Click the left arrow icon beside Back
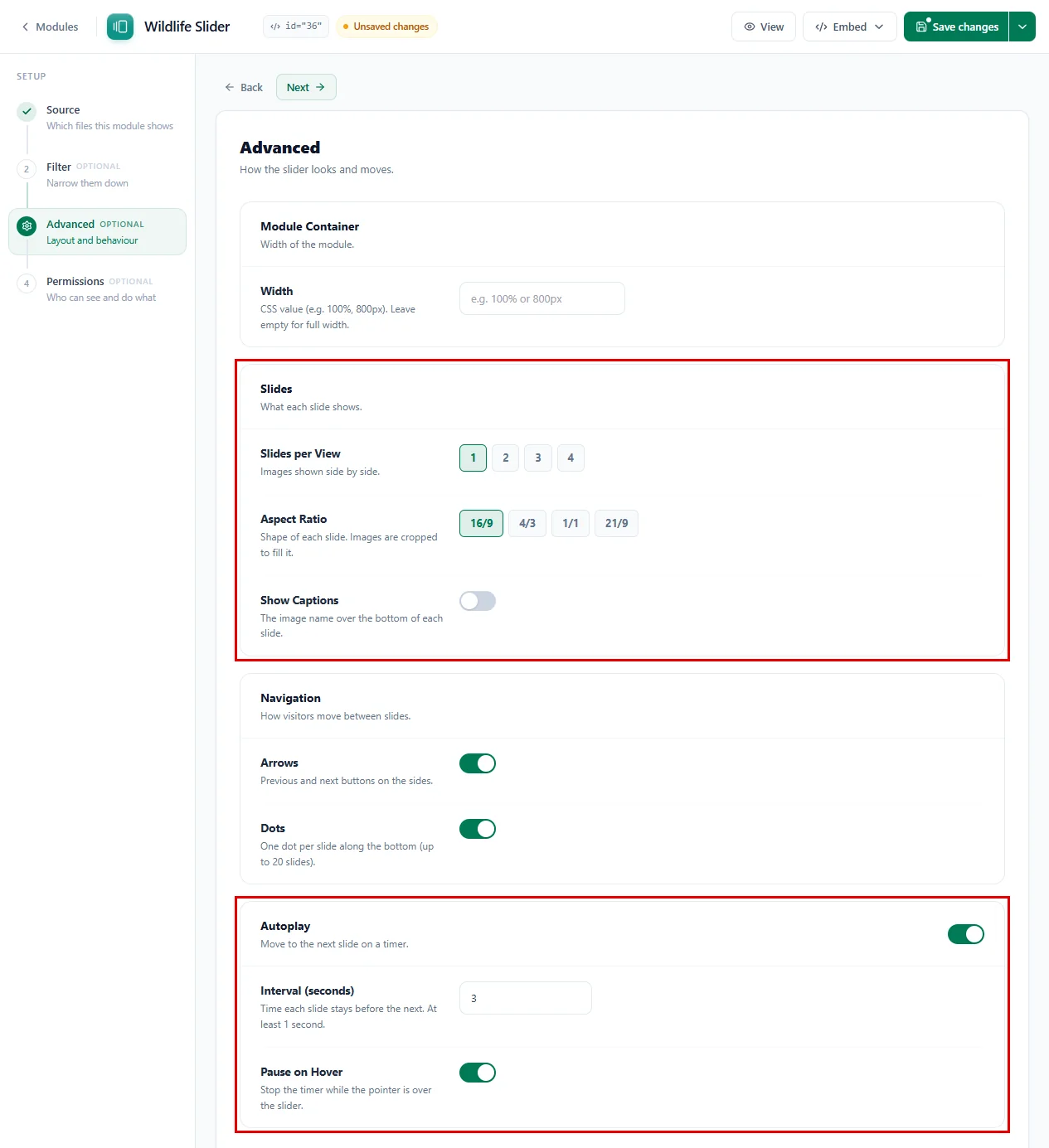The width and height of the screenshot is (1049, 1148). (x=230, y=87)
